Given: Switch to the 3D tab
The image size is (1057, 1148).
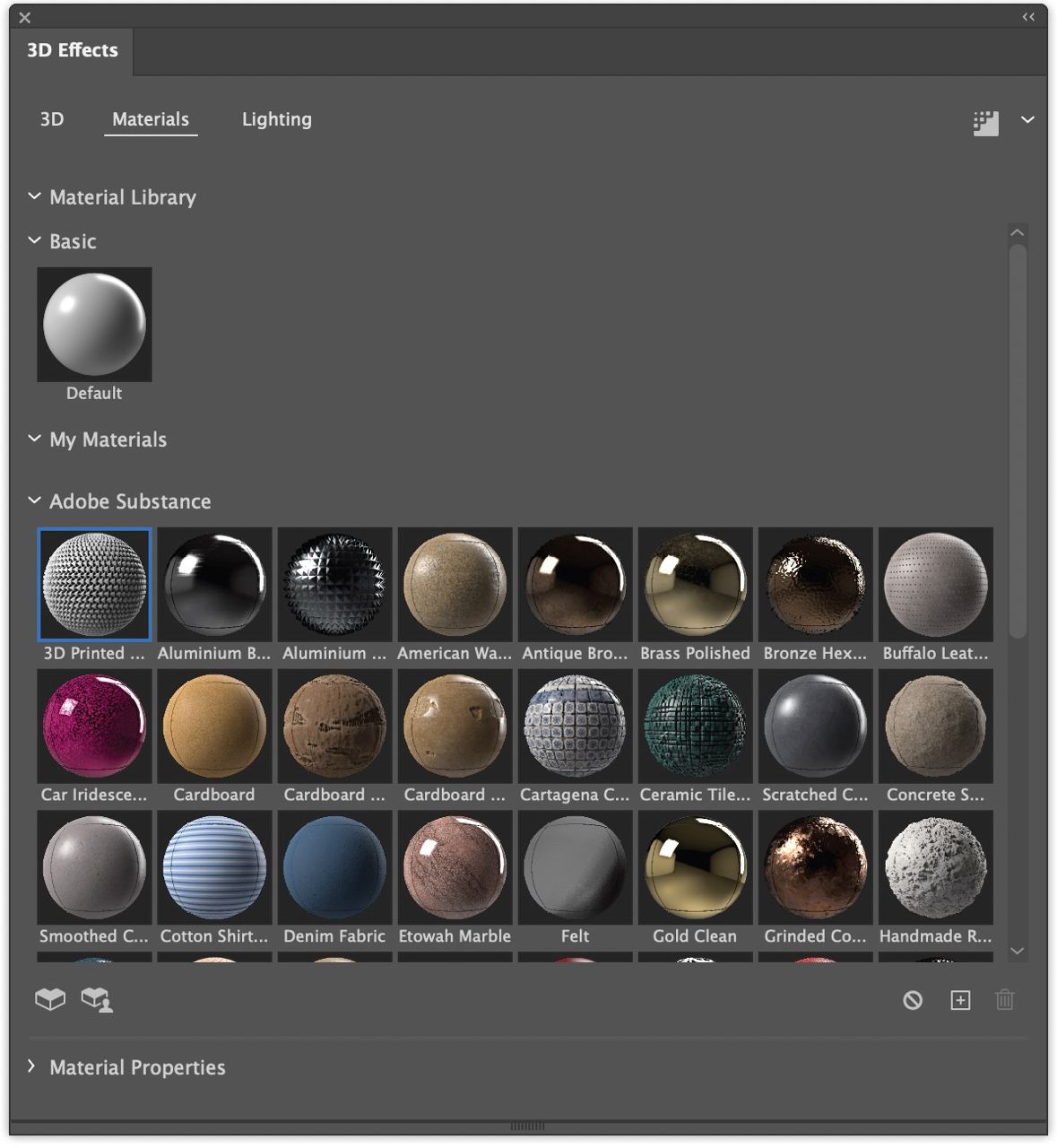Looking at the screenshot, I should click(52, 119).
